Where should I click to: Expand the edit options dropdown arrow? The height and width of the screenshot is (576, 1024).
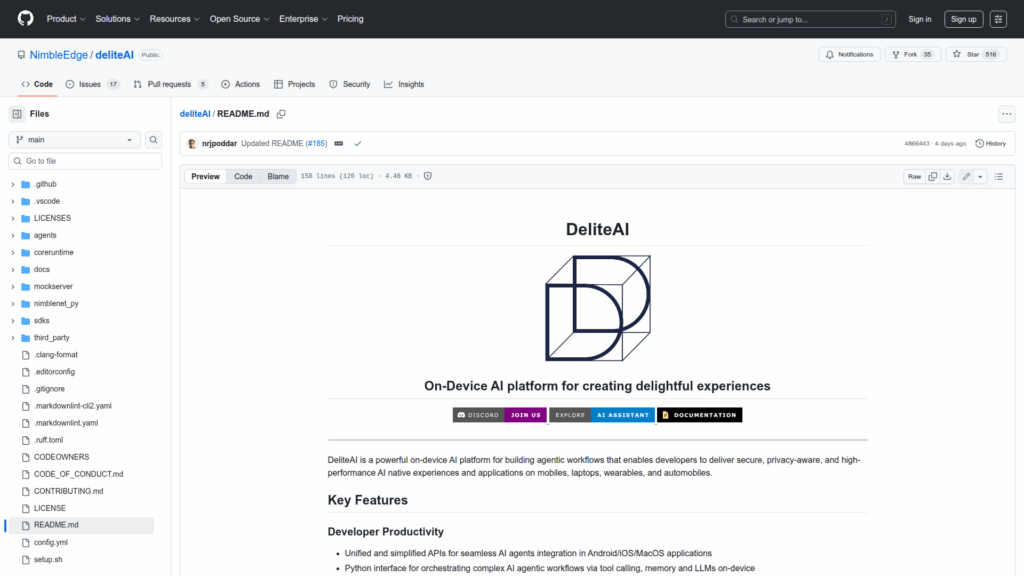[980, 176]
